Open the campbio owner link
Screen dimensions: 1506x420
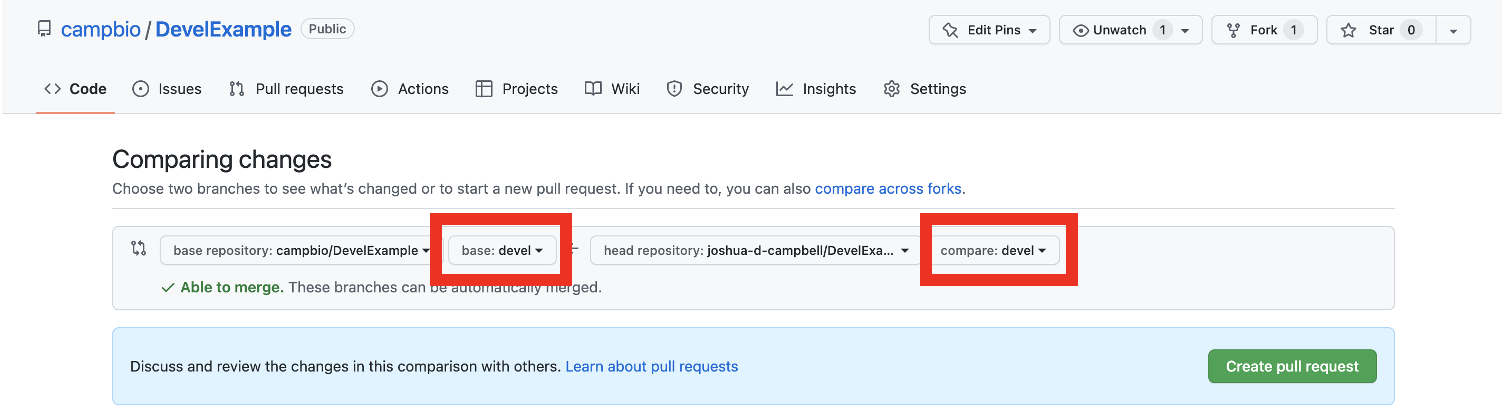pos(100,30)
